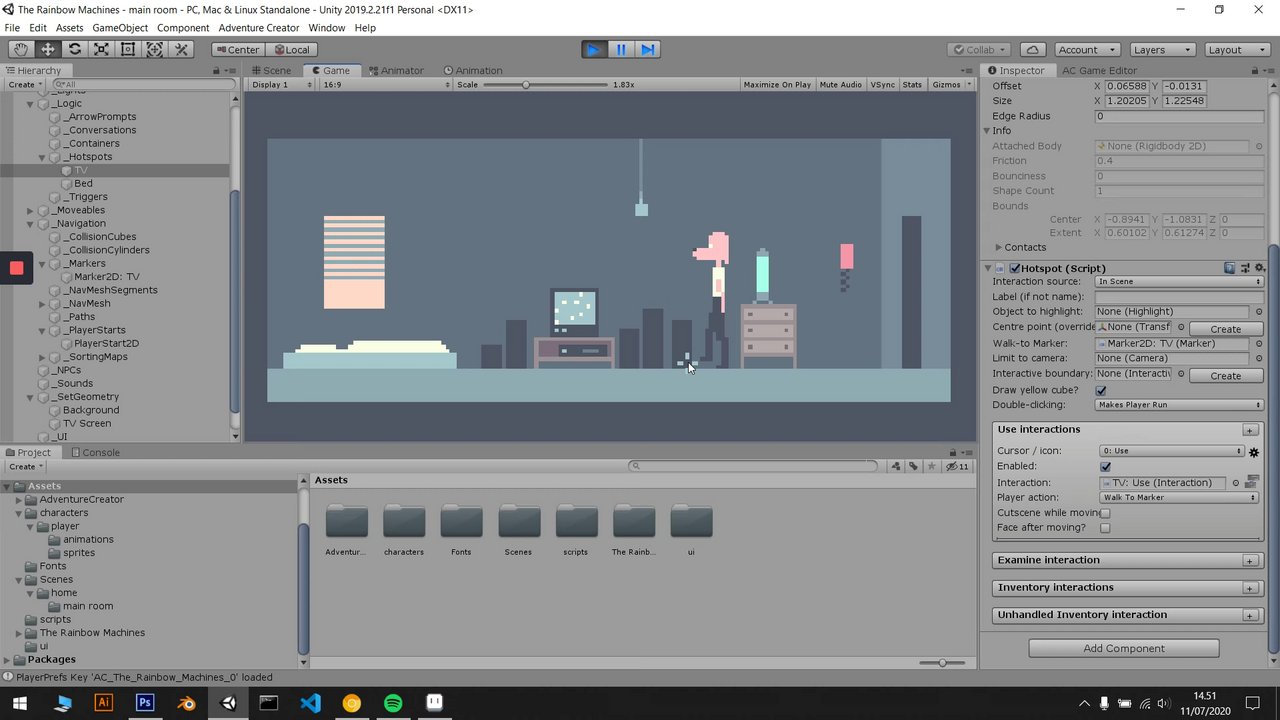This screenshot has width=1280, height=720.
Task: Open the Adventure Creator menu
Action: click(x=258, y=28)
